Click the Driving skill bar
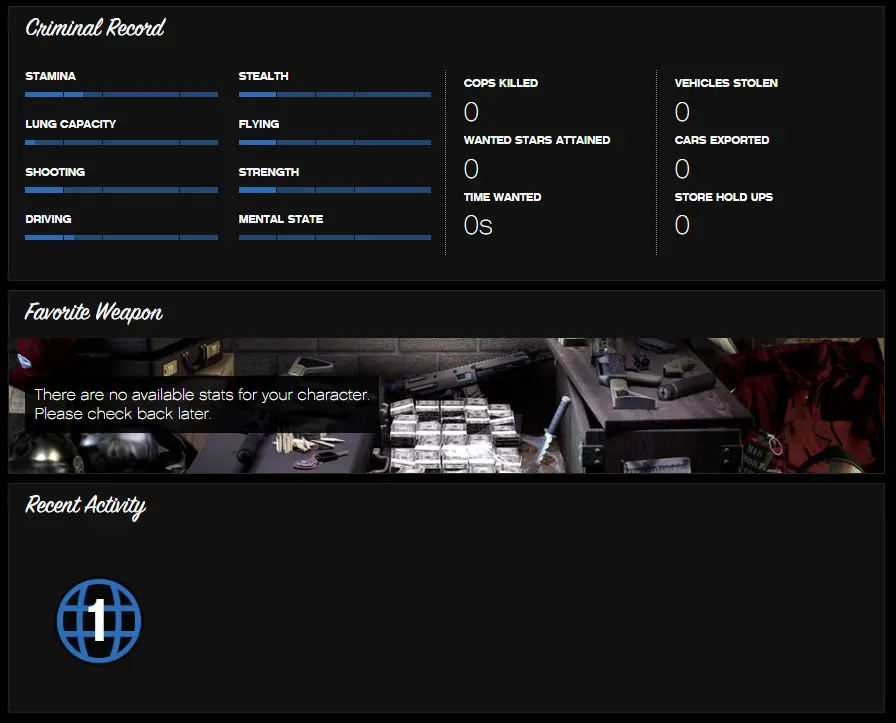The width and height of the screenshot is (896, 723). click(121, 237)
